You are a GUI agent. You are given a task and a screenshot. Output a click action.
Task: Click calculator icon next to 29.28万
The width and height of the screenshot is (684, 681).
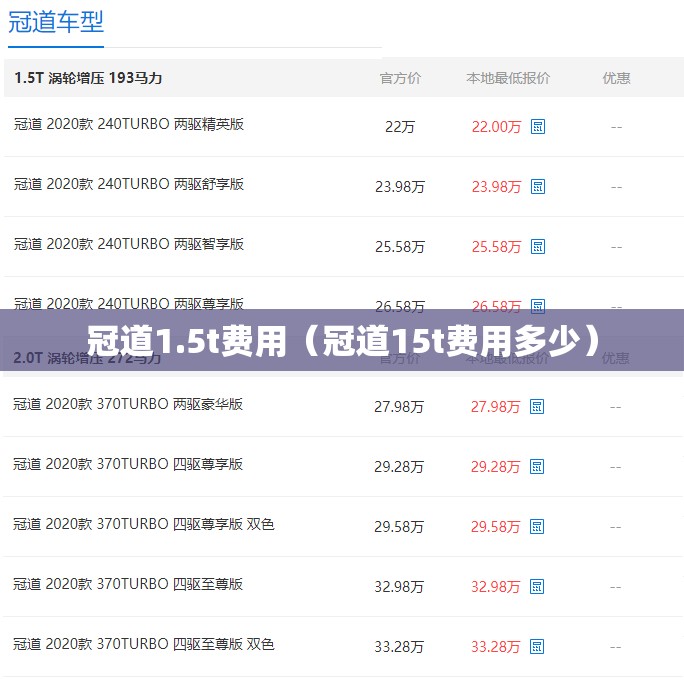(537, 467)
